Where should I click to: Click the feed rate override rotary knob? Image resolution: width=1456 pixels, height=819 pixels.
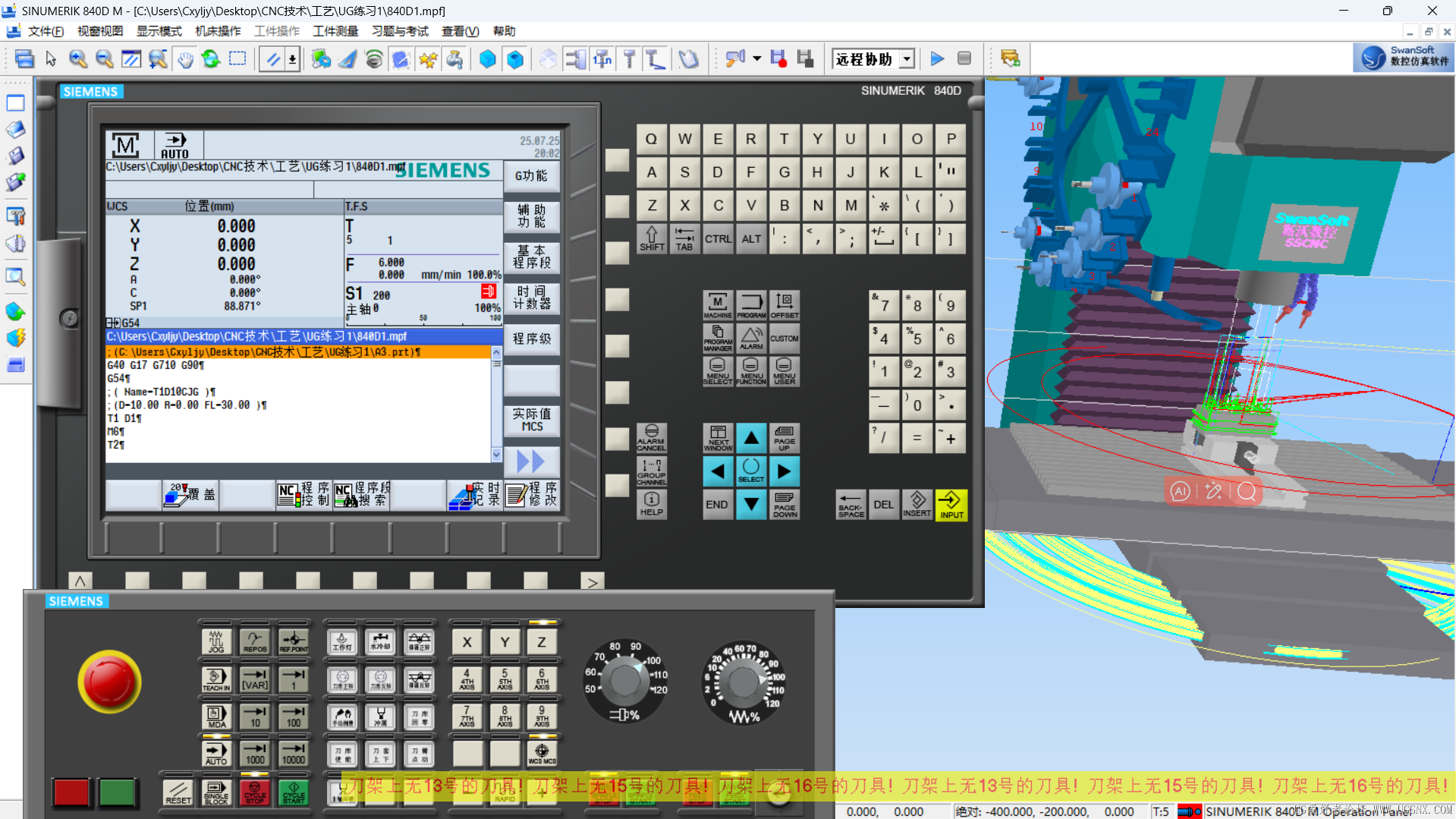pos(744,682)
